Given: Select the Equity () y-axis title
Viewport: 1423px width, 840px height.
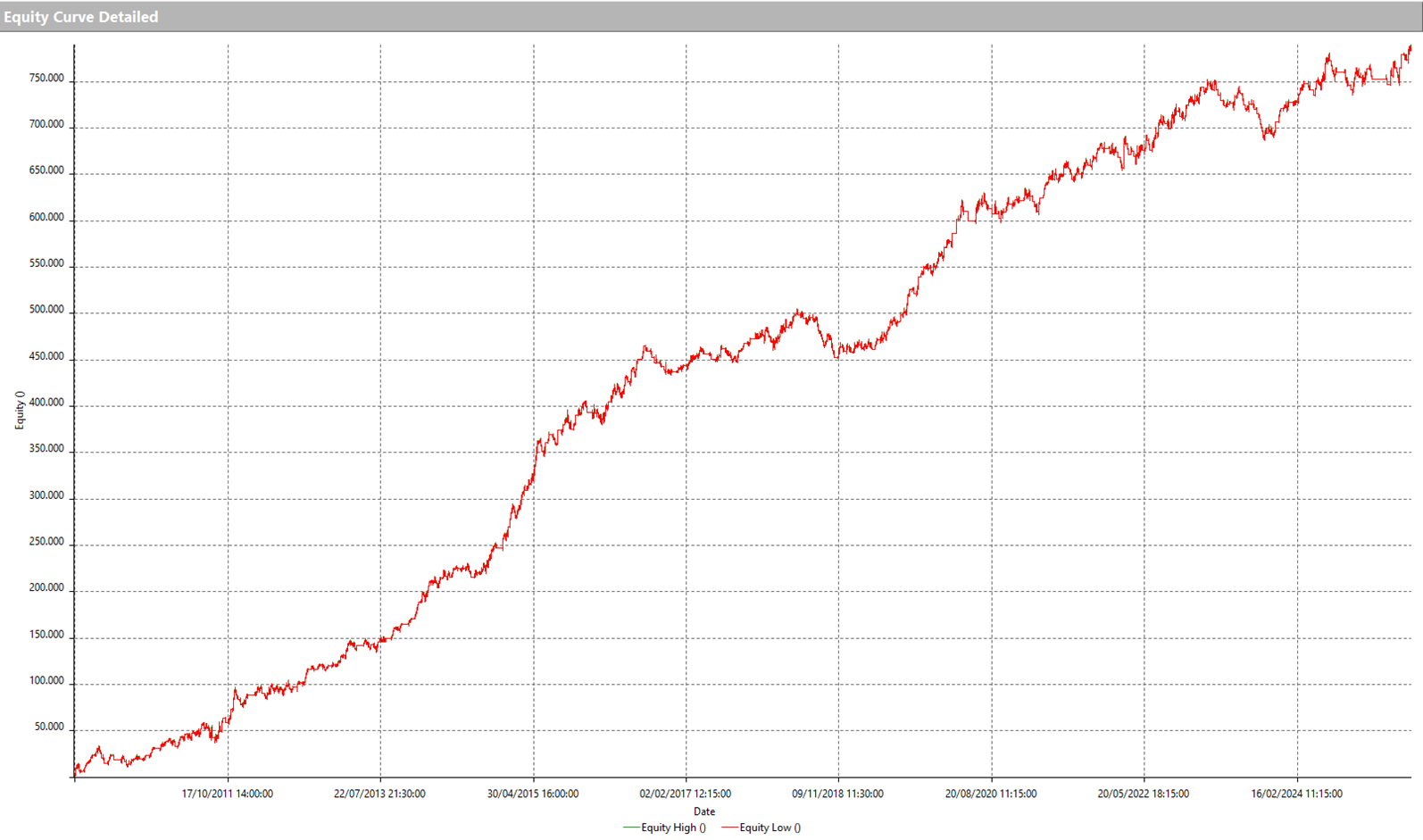Looking at the screenshot, I should pyautogui.click(x=20, y=410).
